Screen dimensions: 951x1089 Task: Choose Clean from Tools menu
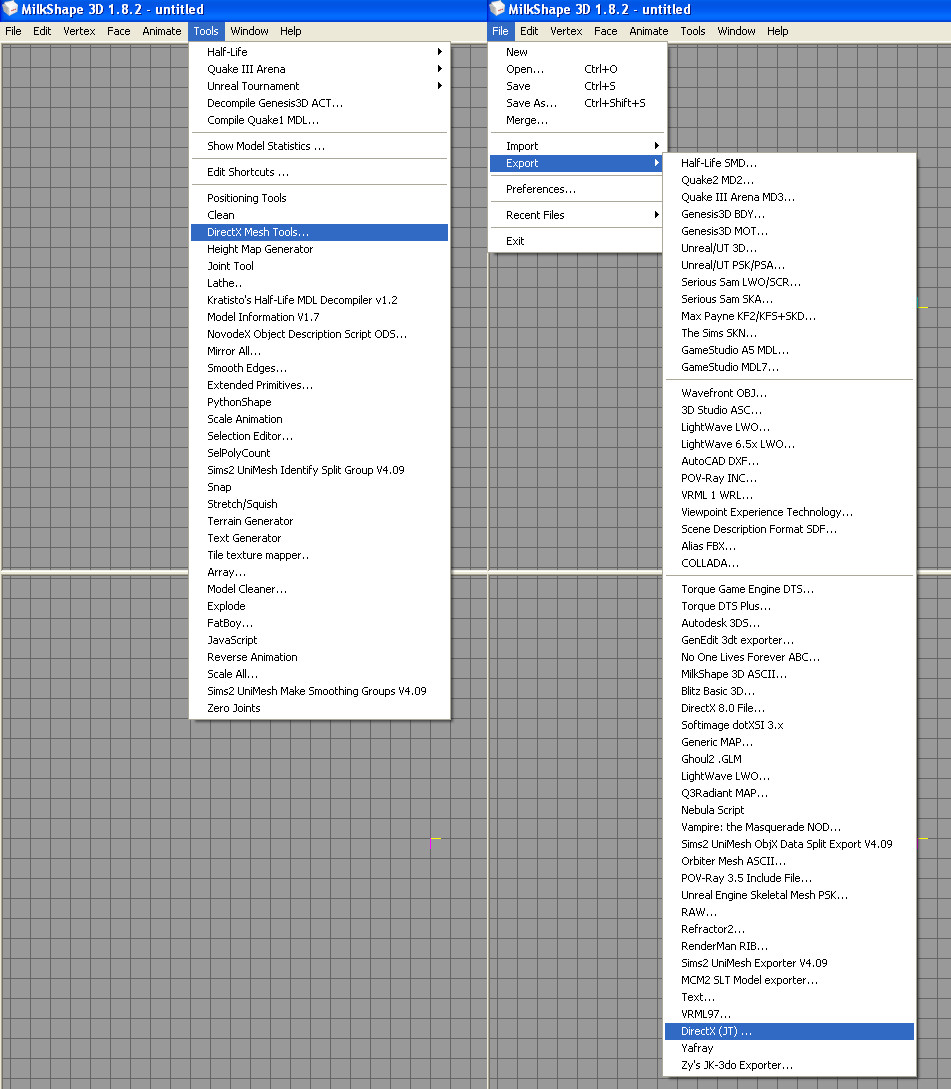319,215
